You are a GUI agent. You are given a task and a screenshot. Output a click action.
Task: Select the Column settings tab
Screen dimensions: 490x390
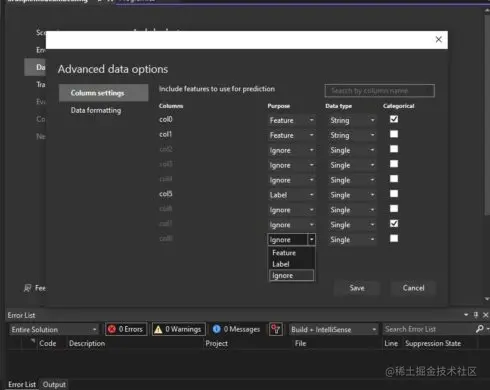(x=104, y=93)
